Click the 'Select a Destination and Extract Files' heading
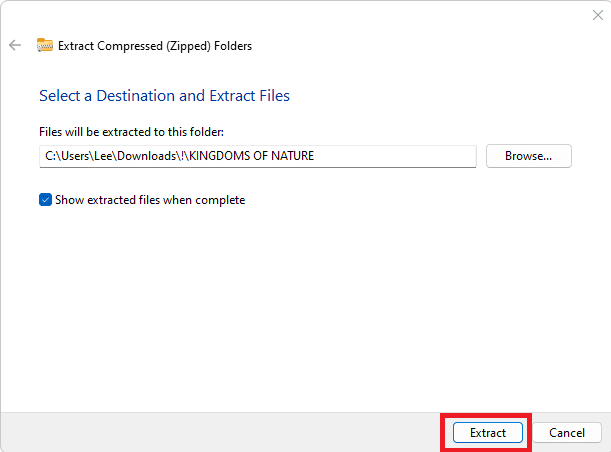 pyautogui.click(x=164, y=96)
